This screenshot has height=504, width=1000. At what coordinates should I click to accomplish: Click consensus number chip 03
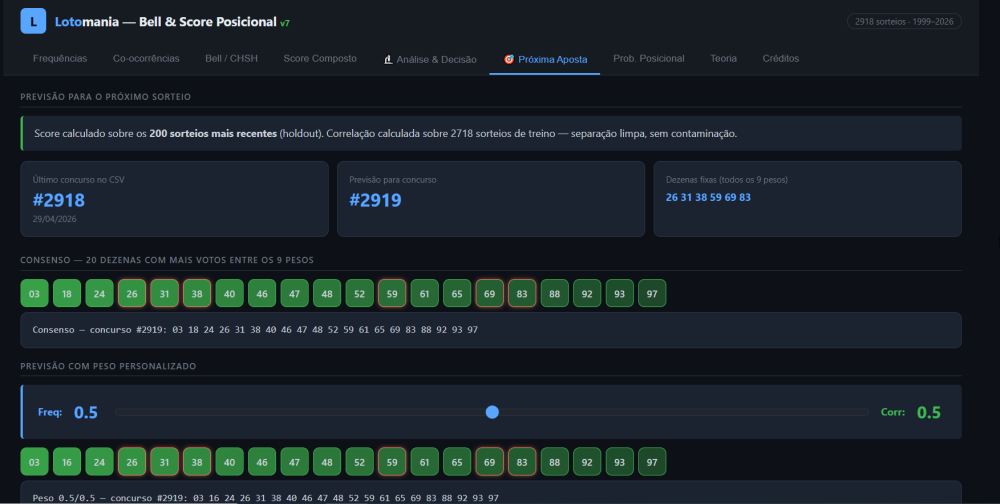[34, 293]
